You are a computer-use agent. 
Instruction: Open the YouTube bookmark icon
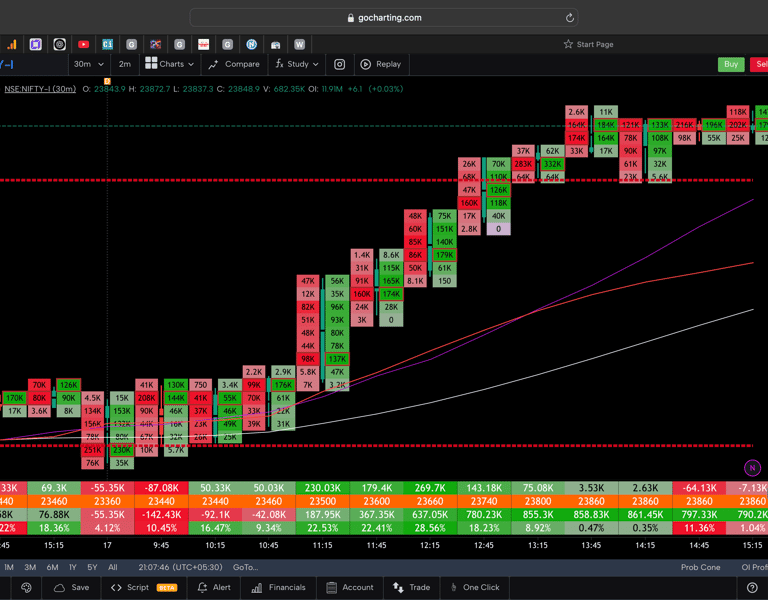[83, 45]
